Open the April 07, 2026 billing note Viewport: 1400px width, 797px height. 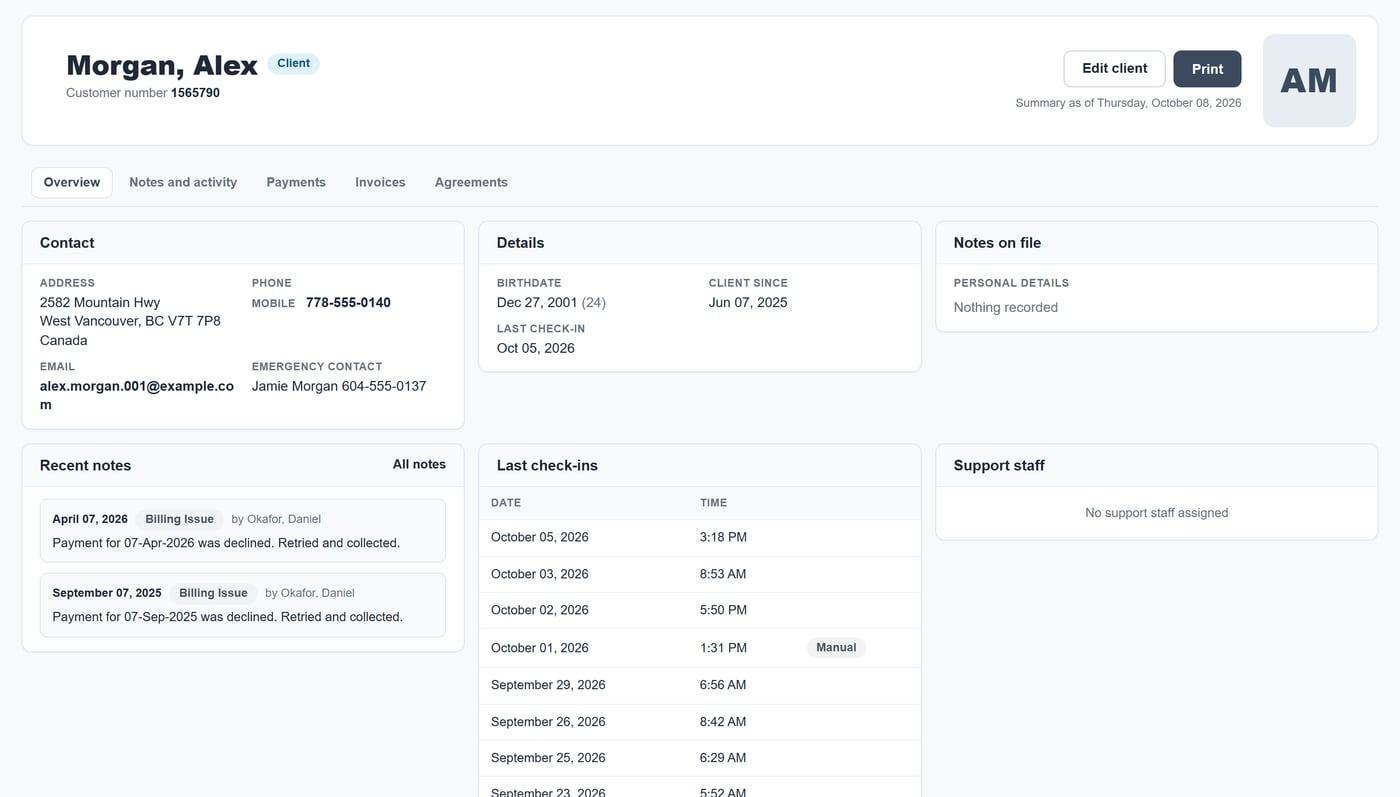tap(243, 531)
